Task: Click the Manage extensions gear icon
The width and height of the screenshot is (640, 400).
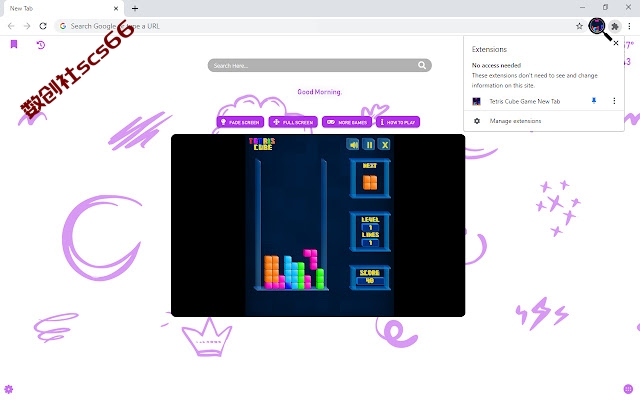Action: [477, 121]
